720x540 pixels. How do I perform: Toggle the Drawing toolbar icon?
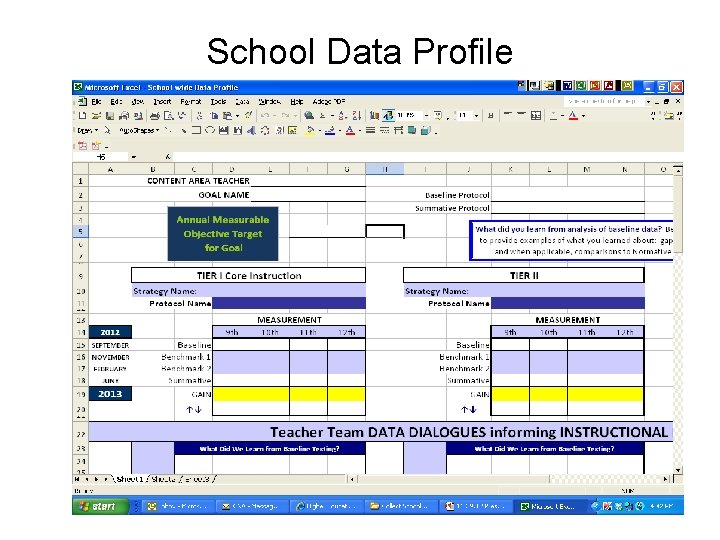click(388, 116)
